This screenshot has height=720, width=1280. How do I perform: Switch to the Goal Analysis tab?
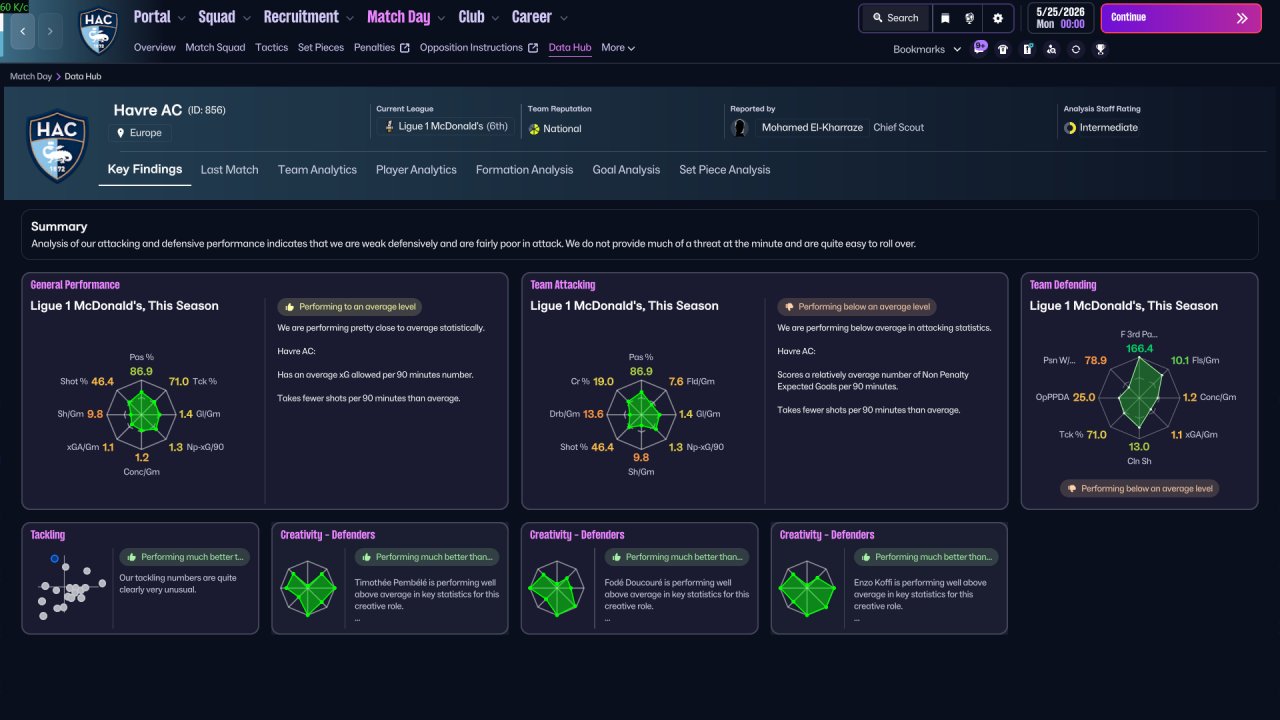[x=626, y=170]
